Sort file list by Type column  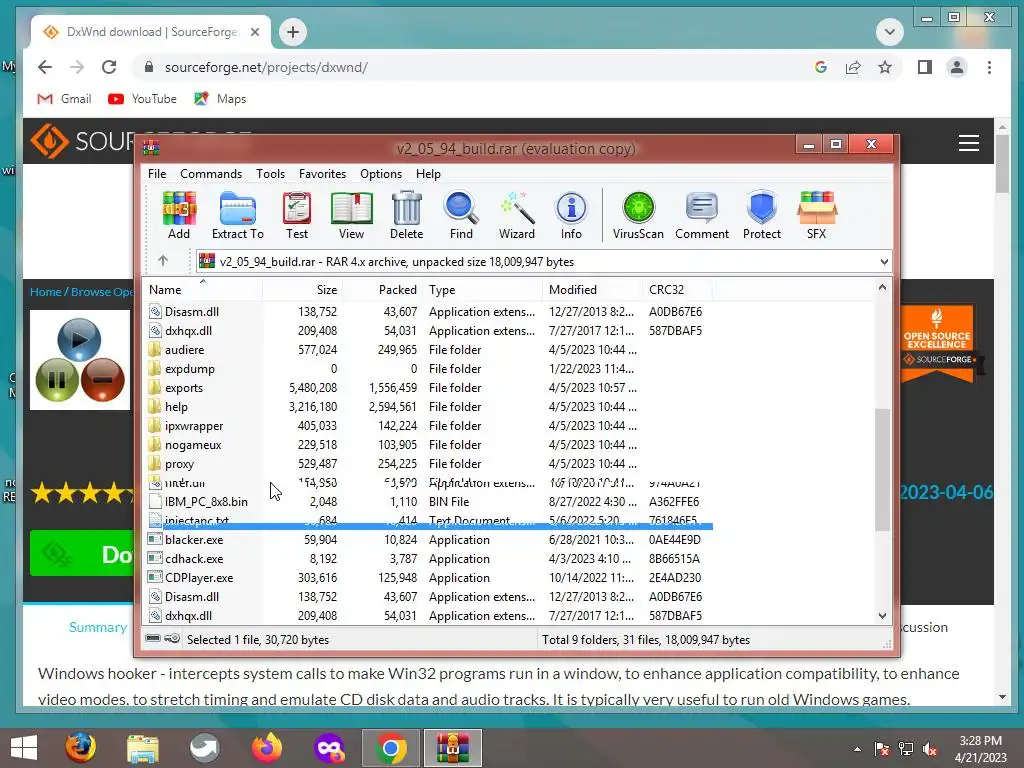tap(482, 289)
